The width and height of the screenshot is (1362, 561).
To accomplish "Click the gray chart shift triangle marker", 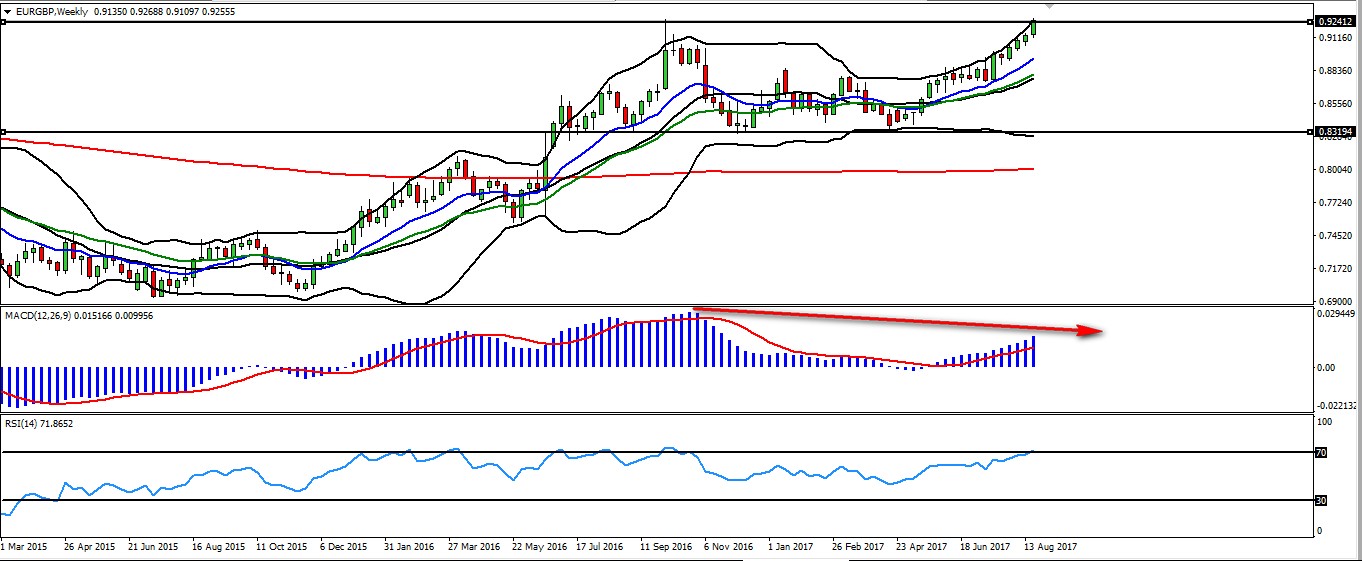I will pos(1048,5).
